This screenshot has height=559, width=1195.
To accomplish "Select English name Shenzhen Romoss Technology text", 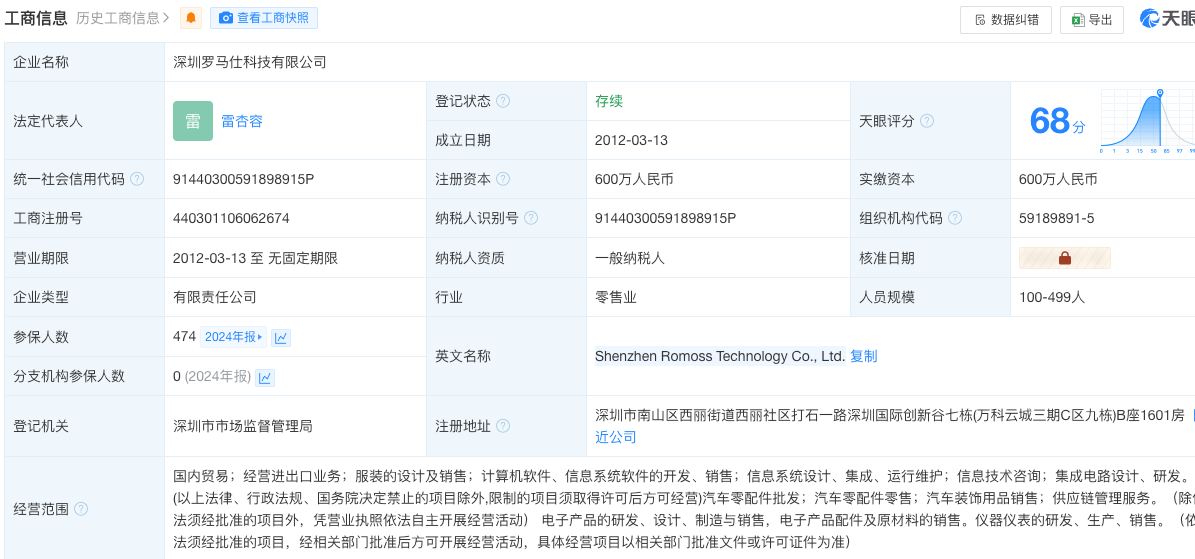I will (x=720, y=356).
